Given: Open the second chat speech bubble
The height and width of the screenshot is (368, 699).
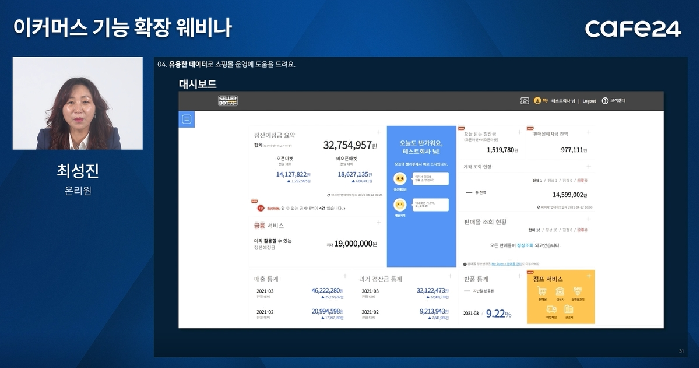Looking at the screenshot, I should click(x=431, y=205).
